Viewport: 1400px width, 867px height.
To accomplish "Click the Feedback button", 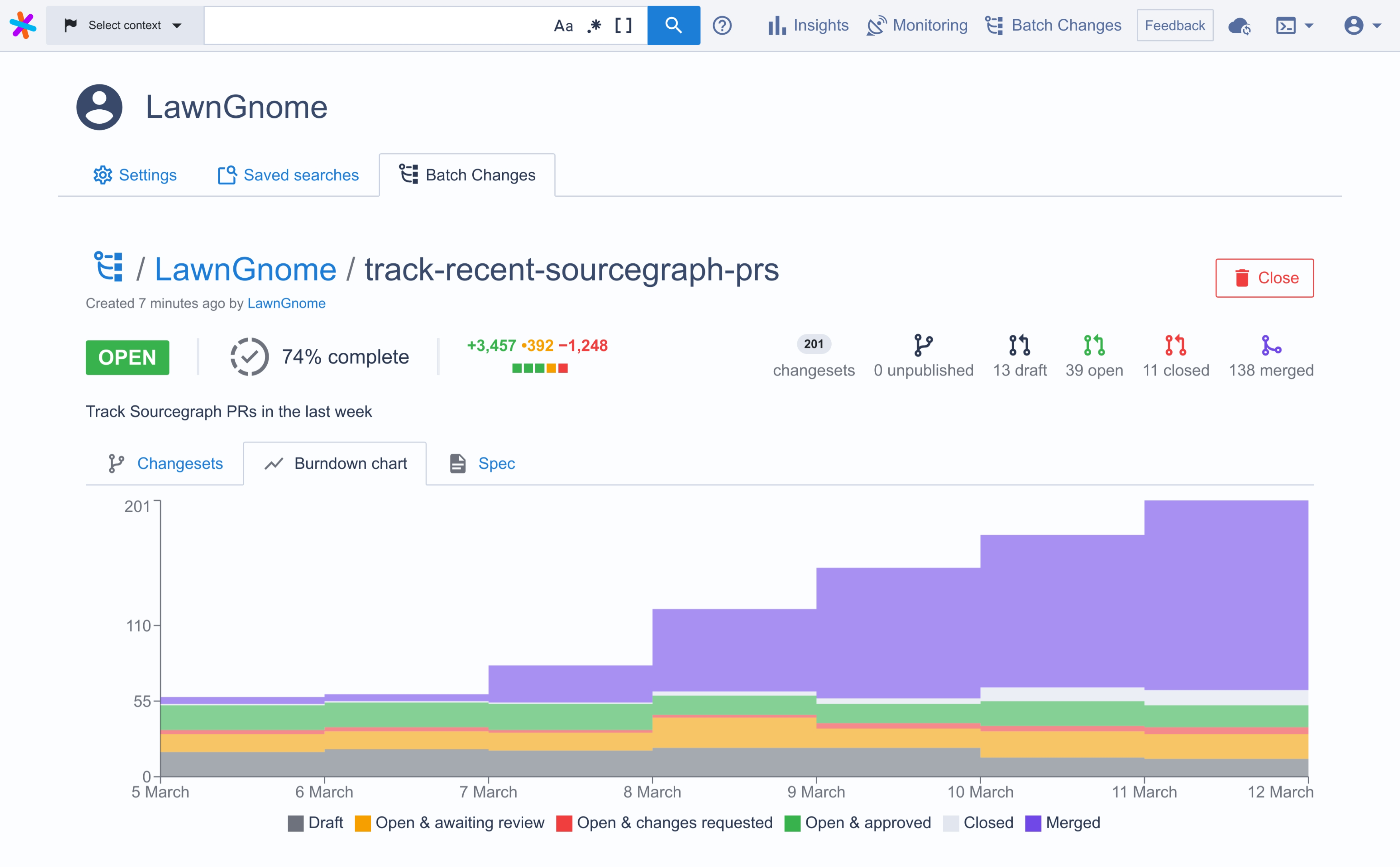I will 1175,25.
